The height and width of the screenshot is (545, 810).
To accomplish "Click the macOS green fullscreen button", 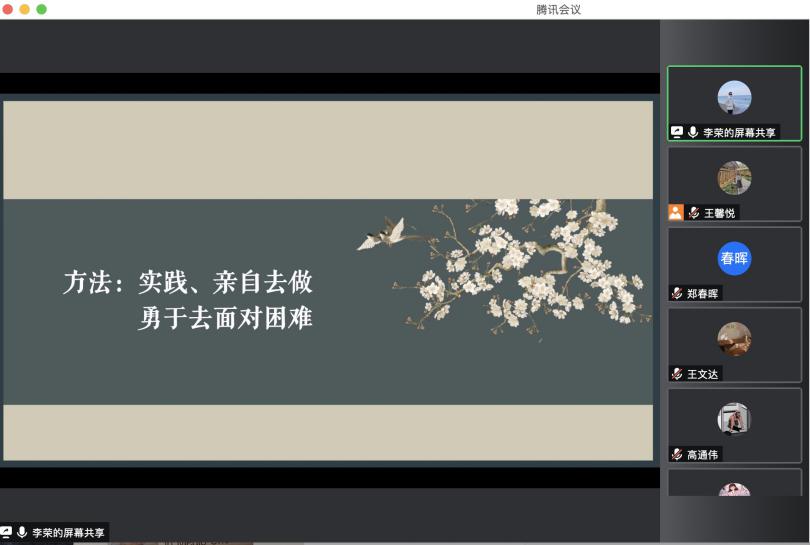I will click(42, 9).
